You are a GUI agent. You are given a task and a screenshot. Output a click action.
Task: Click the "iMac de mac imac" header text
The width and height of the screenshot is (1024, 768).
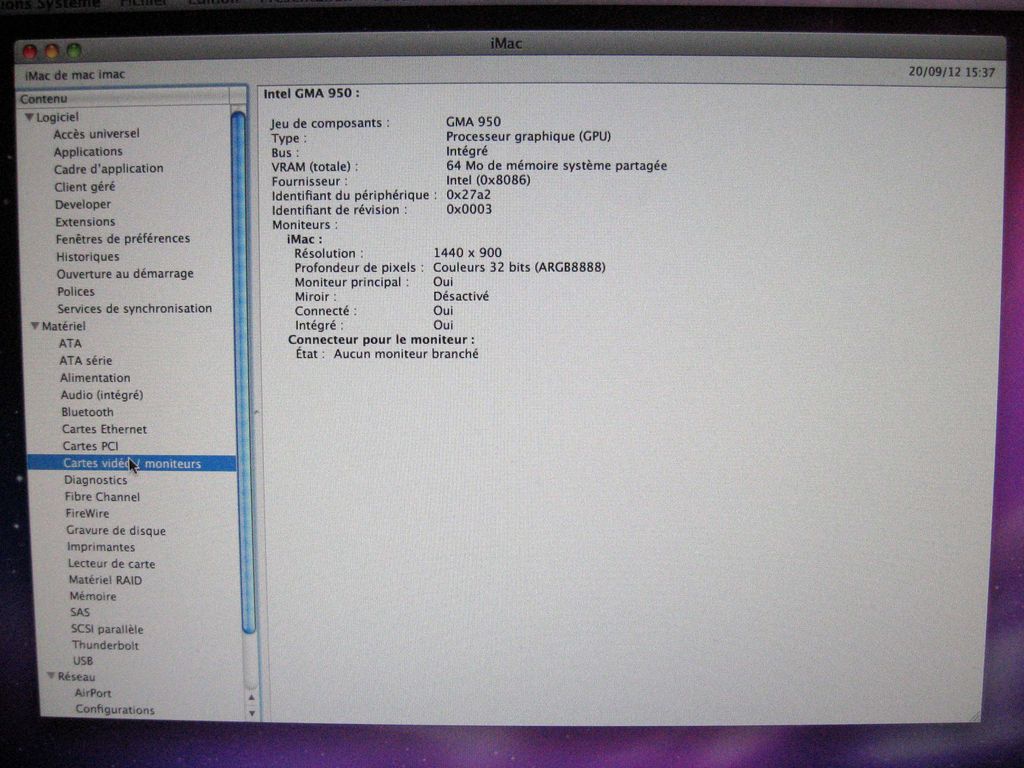pos(74,75)
